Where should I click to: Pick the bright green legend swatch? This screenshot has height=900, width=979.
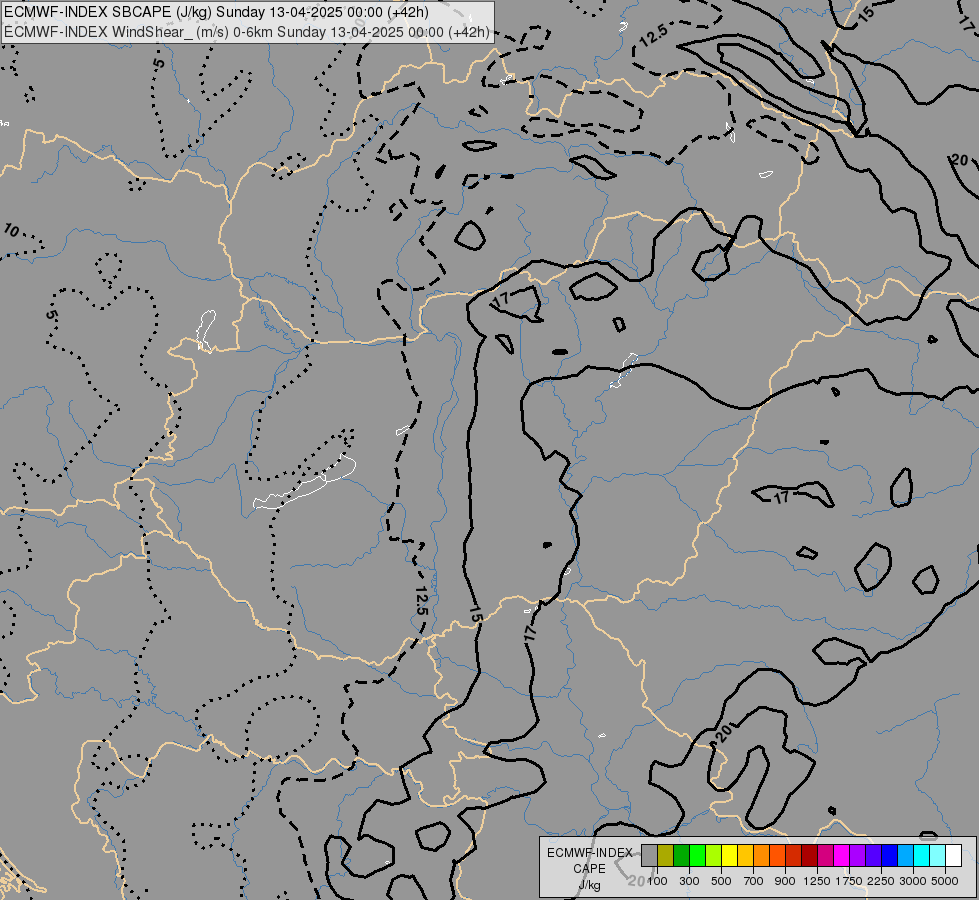[697, 855]
